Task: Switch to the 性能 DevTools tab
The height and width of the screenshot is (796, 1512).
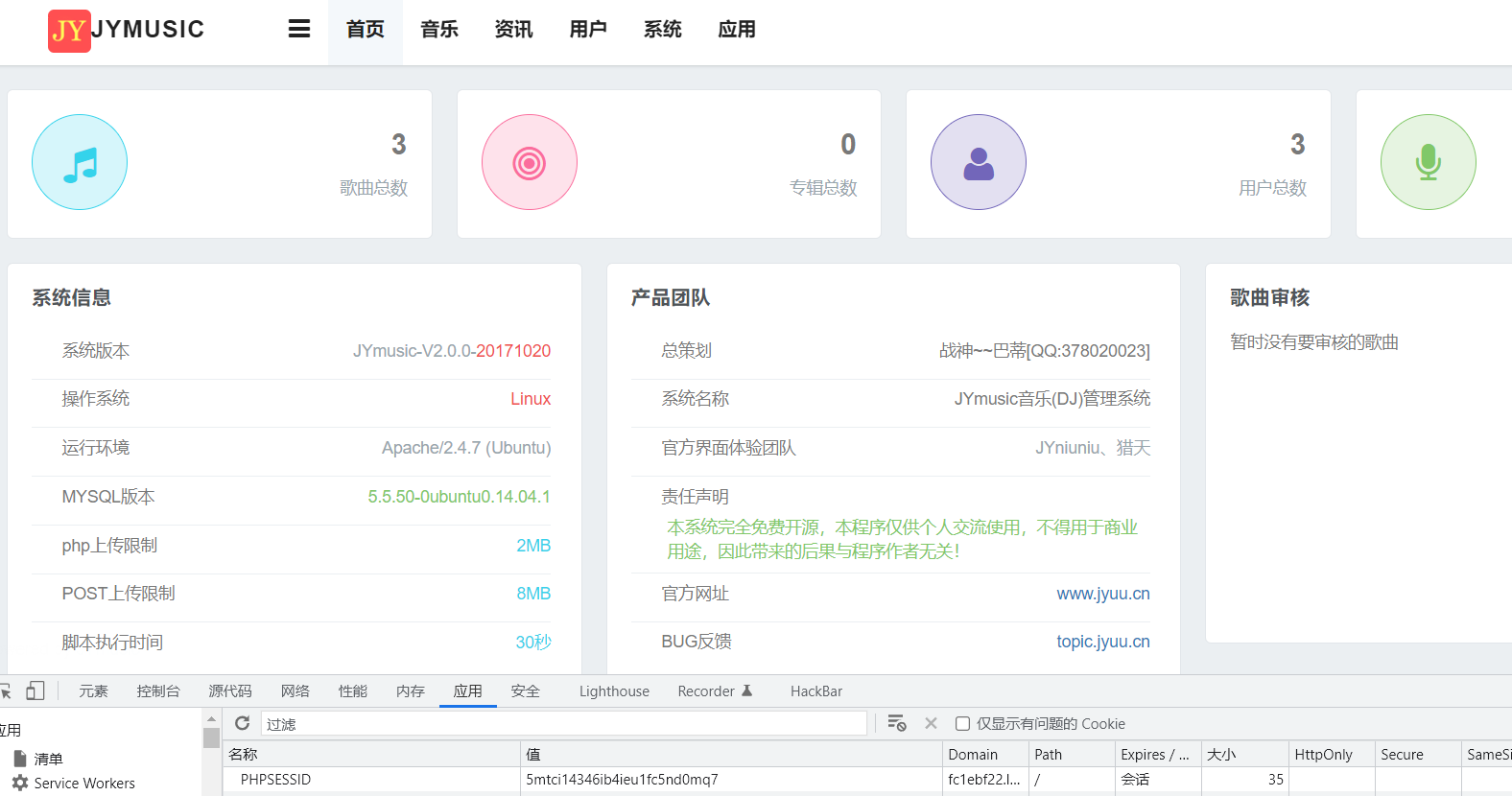Action: (353, 691)
